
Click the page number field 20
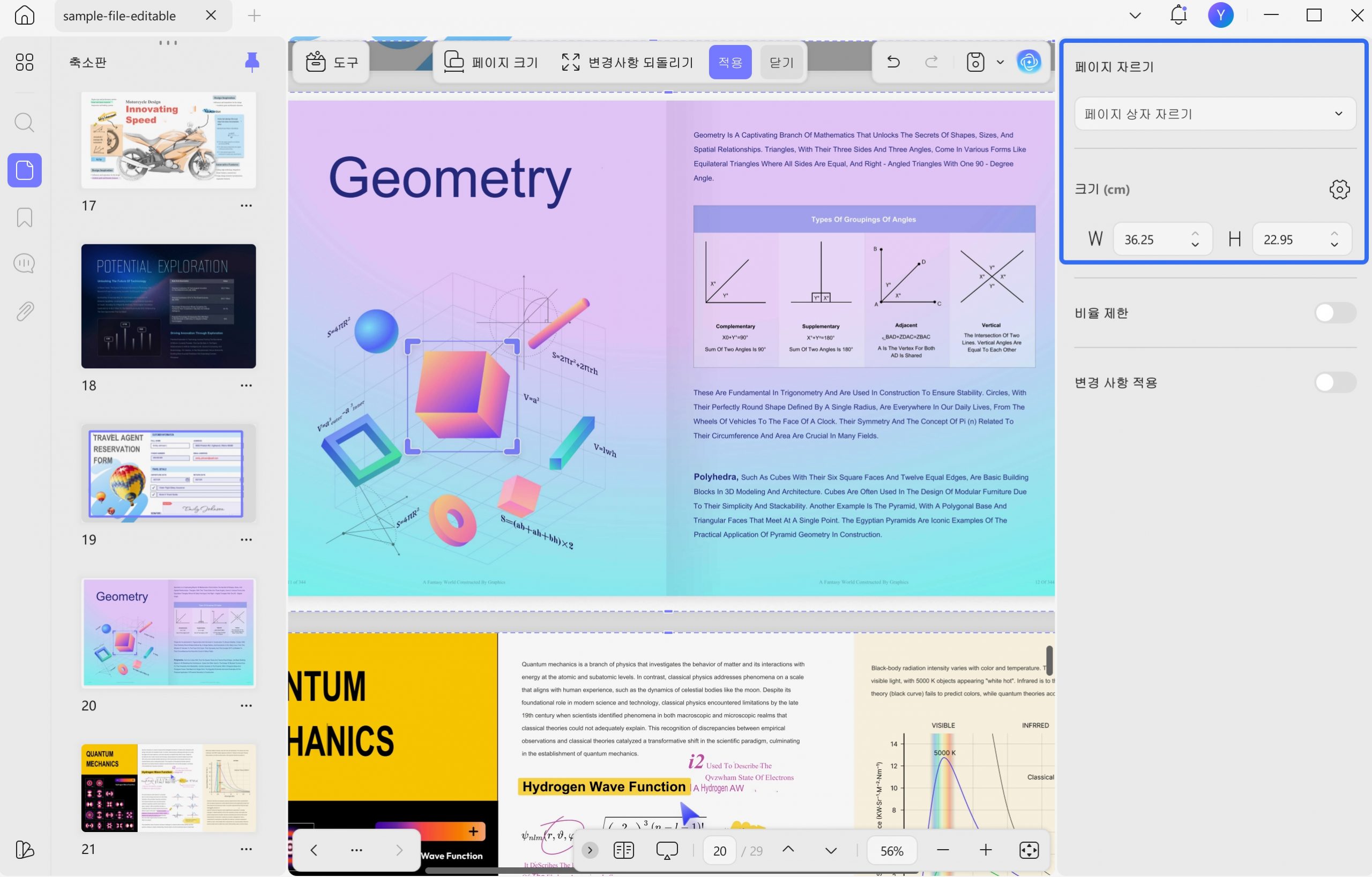click(720, 851)
